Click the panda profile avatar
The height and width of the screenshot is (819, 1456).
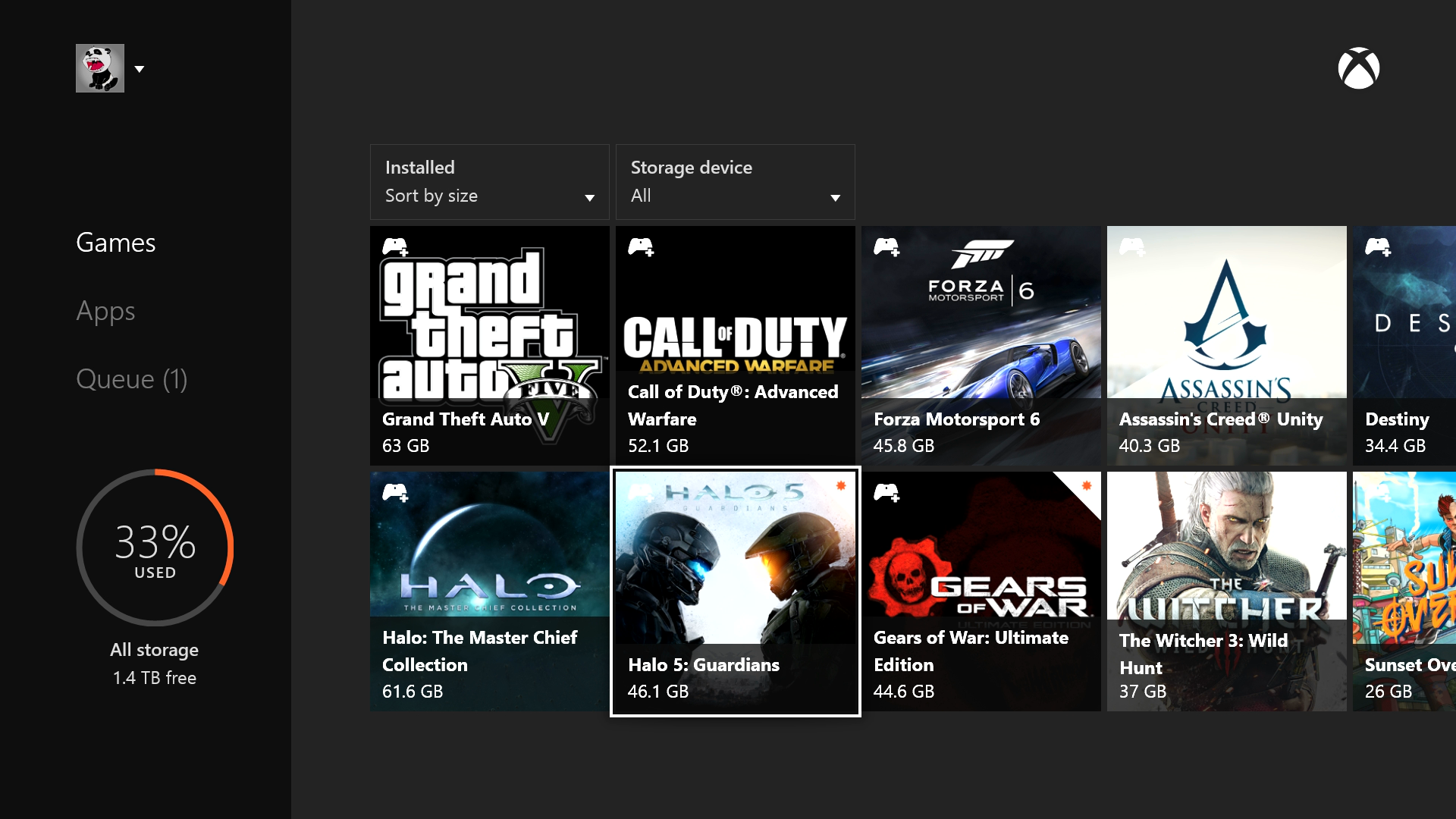pyautogui.click(x=99, y=68)
